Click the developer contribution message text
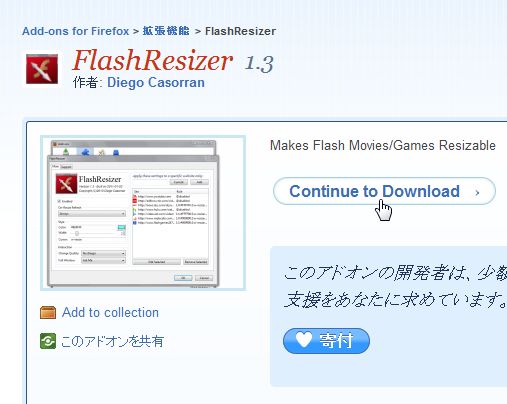Viewport: 507px width, 404px height. tap(395, 286)
